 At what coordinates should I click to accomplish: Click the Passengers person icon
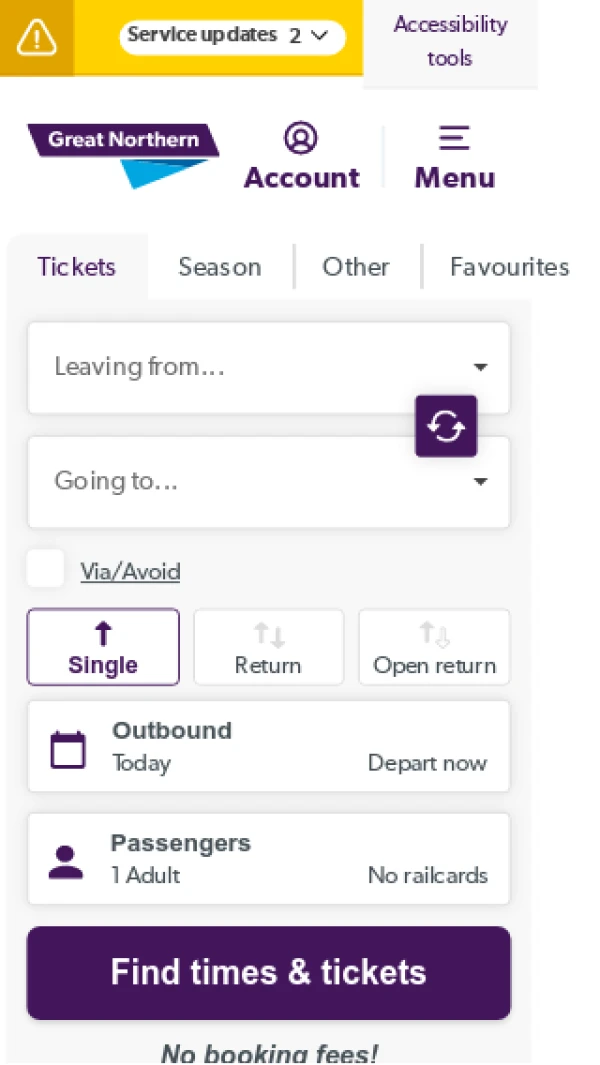tap(66, 861)
